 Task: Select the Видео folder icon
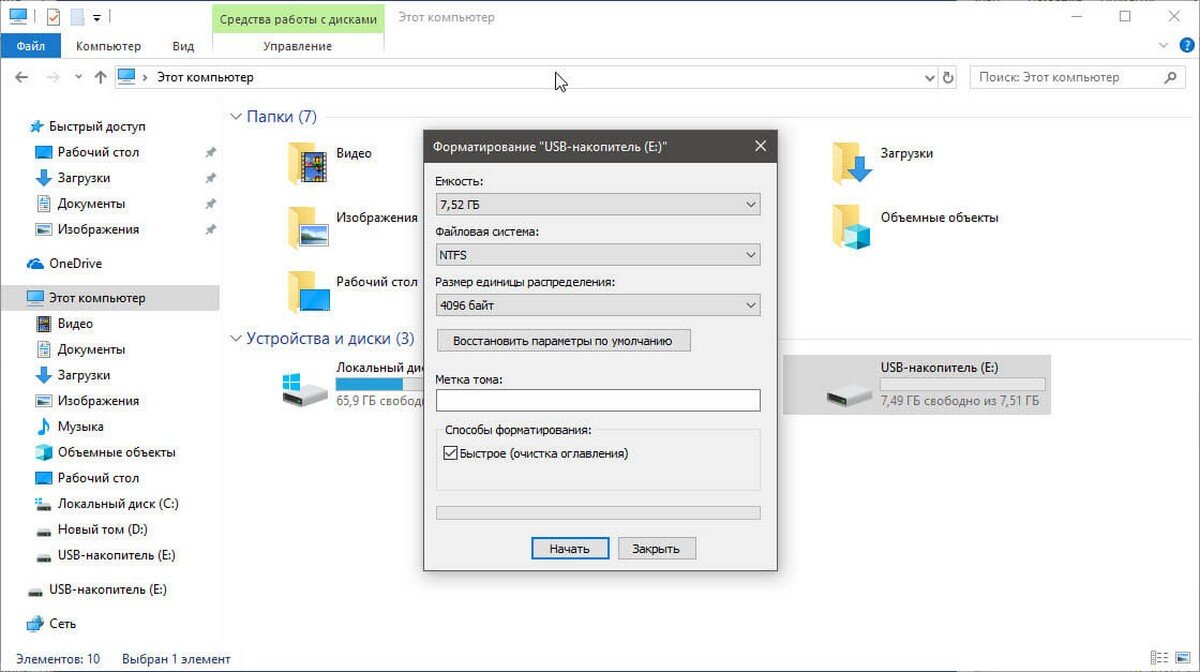coord(308,163)
